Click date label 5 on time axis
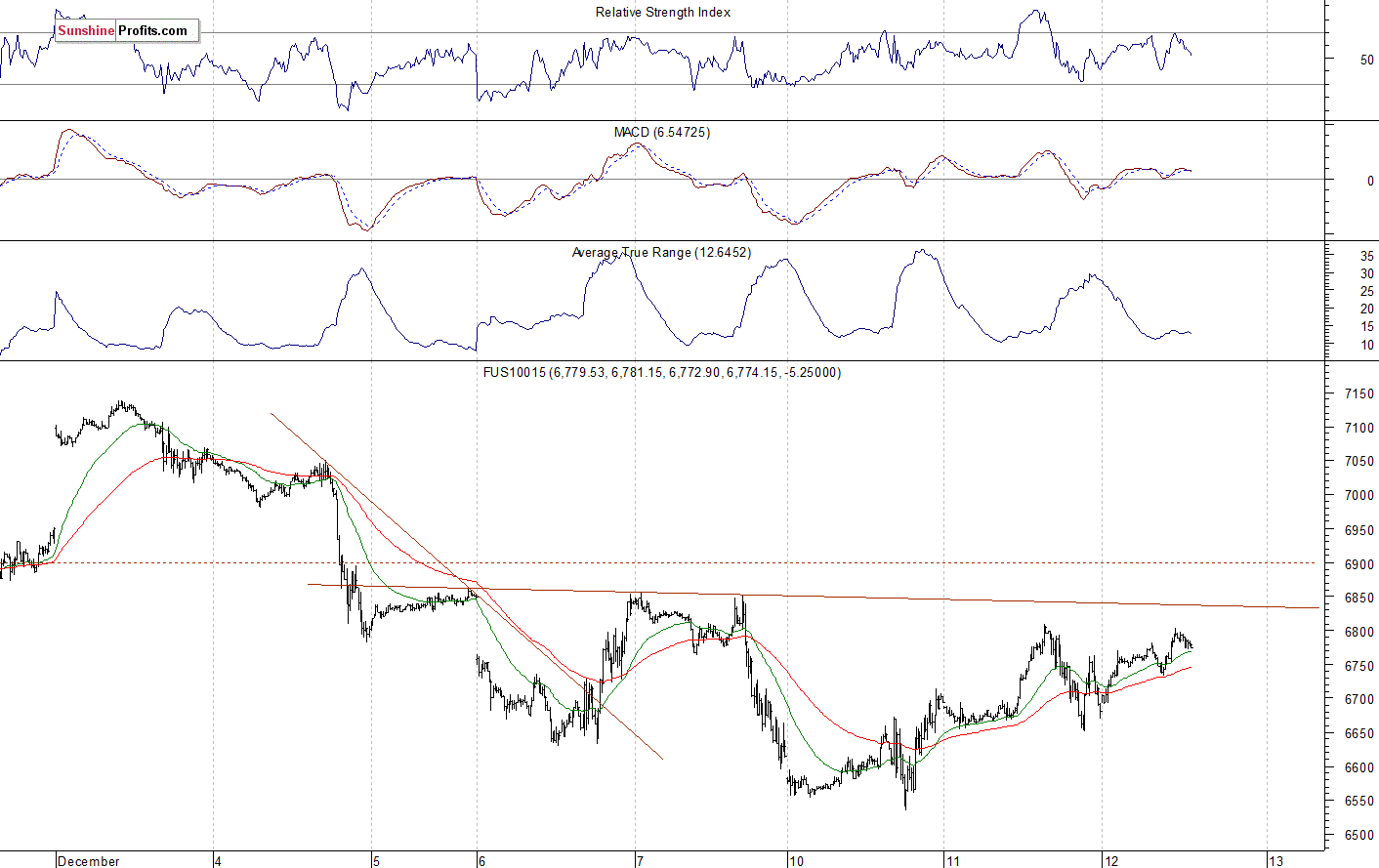Viewport: 1379px width, 868px height. tap(376, 861)
